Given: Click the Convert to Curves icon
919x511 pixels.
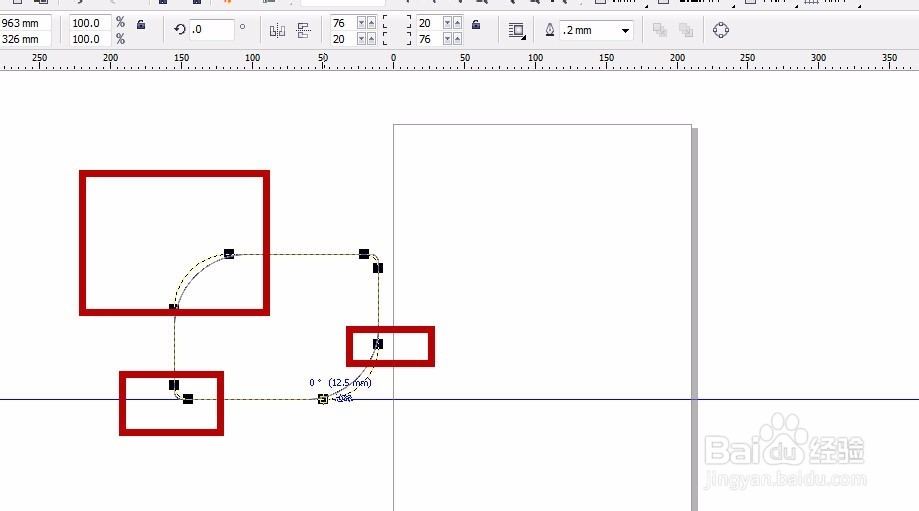Looking at the screenshot, I should (721, 30).
